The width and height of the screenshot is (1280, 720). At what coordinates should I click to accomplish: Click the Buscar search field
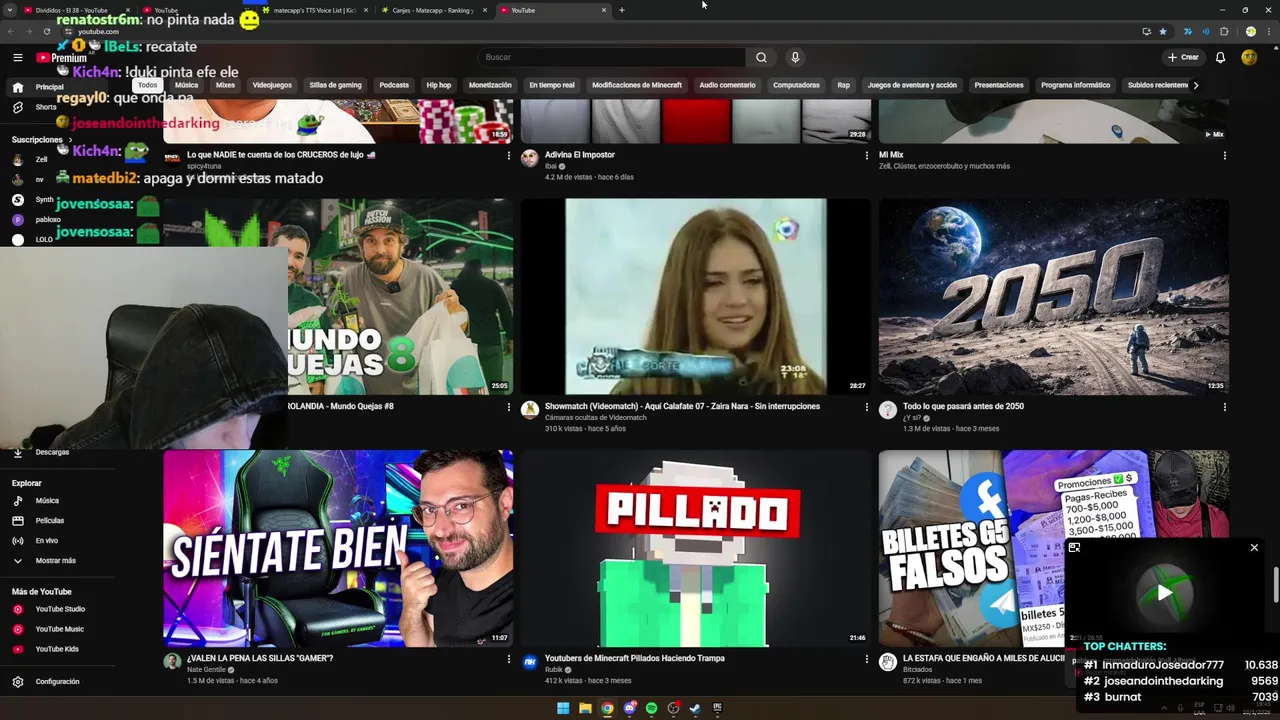point(612,57)
